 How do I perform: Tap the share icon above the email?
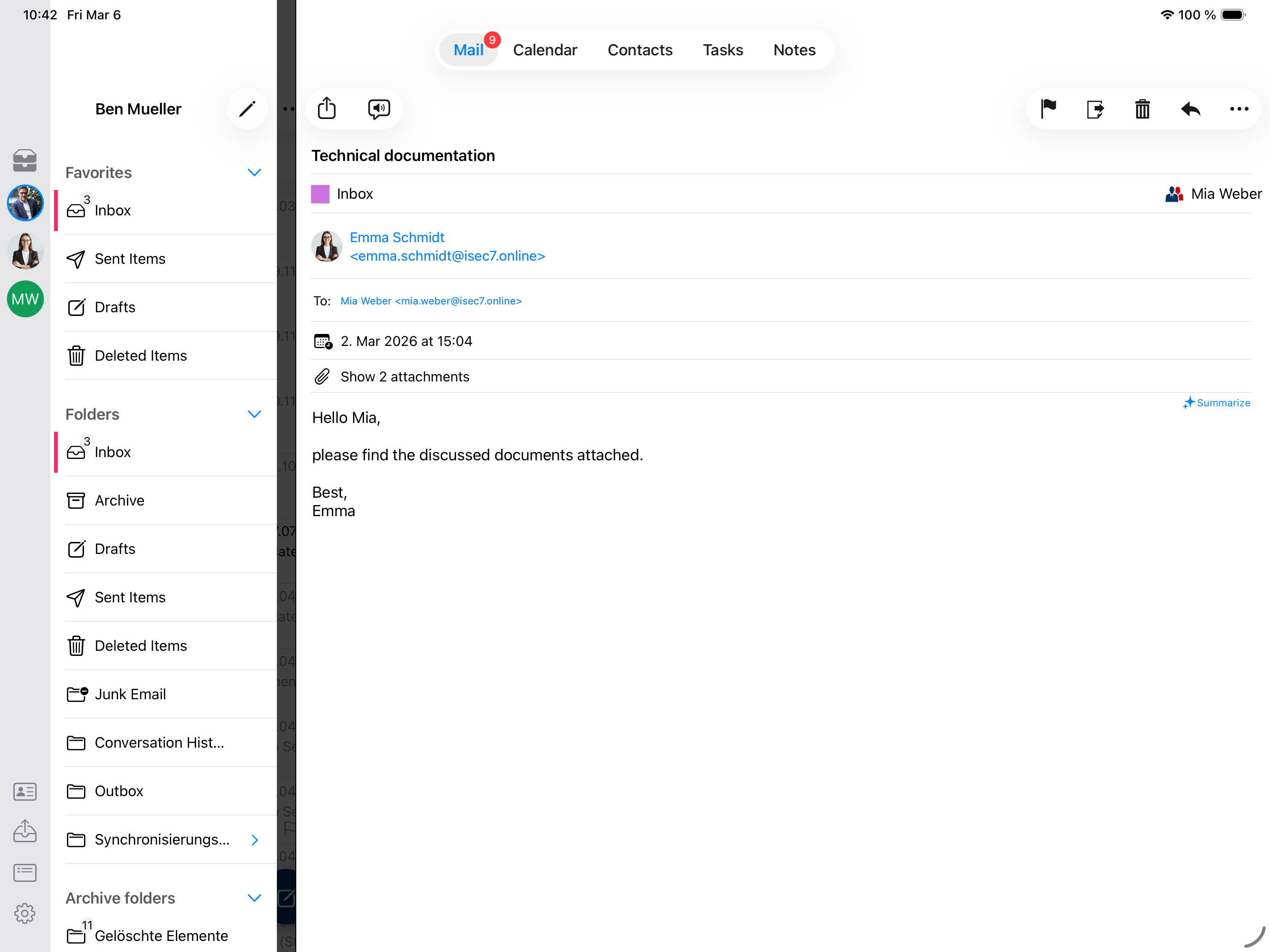pos(327,108)
